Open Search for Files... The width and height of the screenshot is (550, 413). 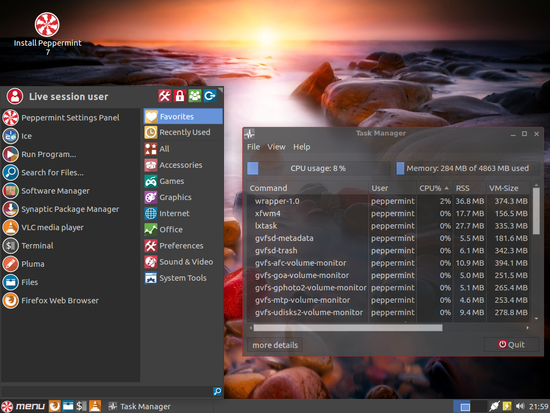click(x=70, y=172)
